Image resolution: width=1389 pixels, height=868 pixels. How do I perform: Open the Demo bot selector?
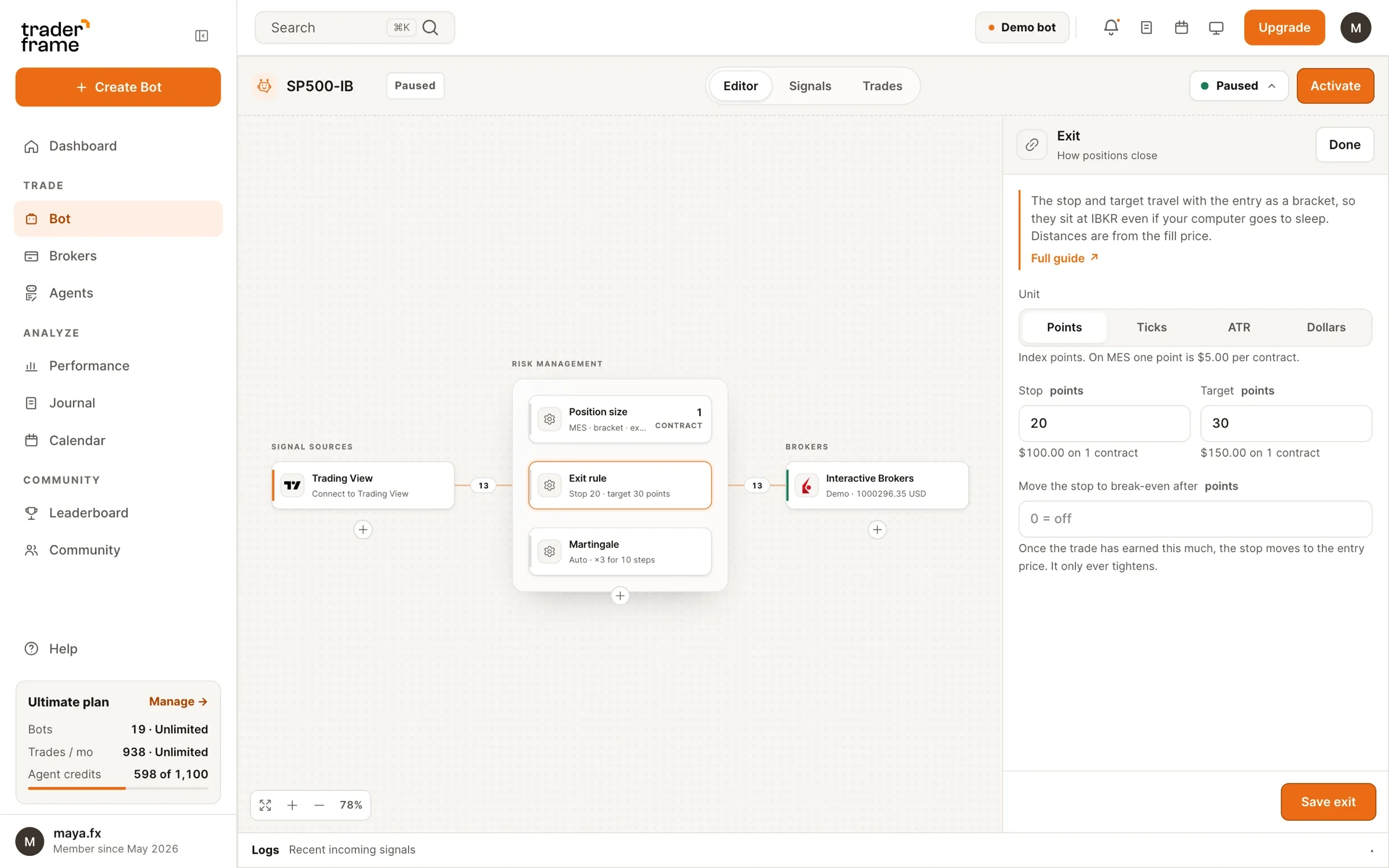(x=1021, y=27)
